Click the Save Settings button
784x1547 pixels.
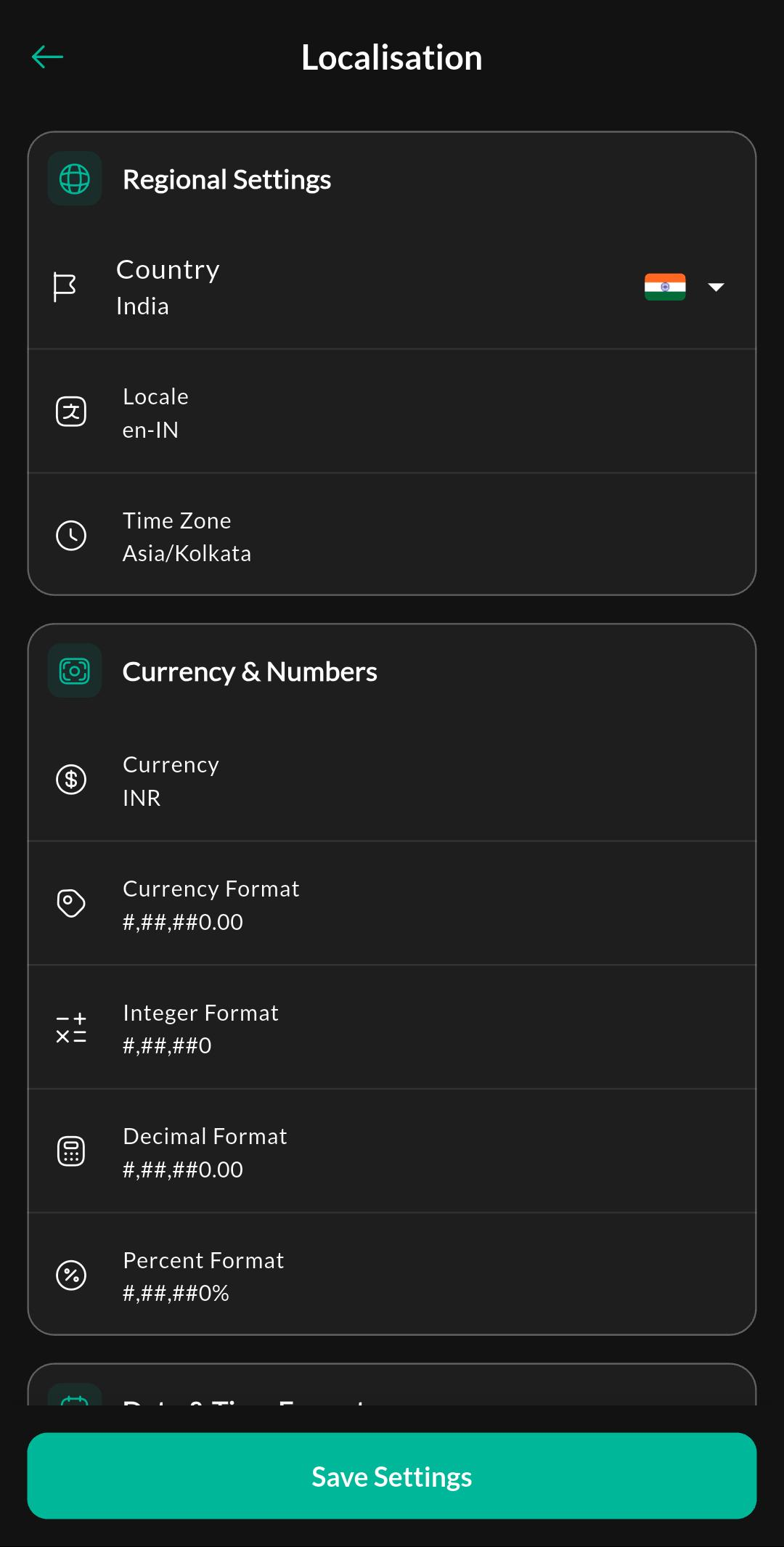tap(392, 1476)
